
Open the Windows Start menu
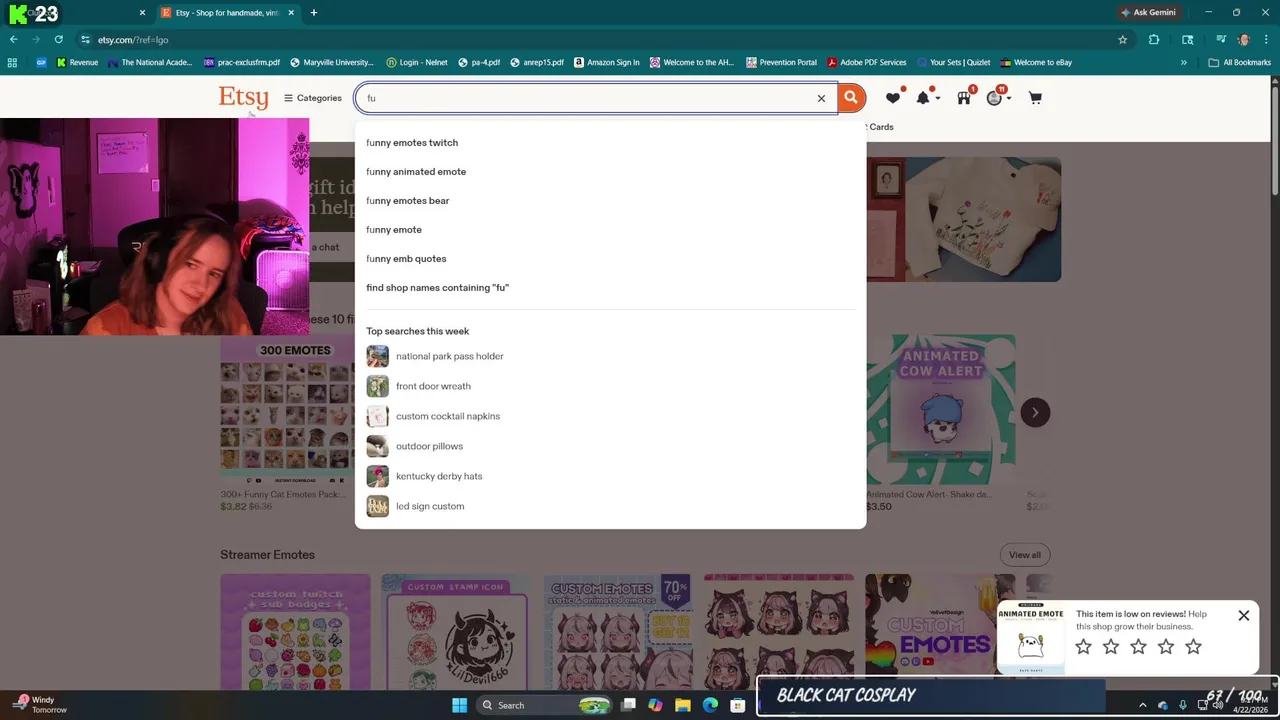[459, 705]
